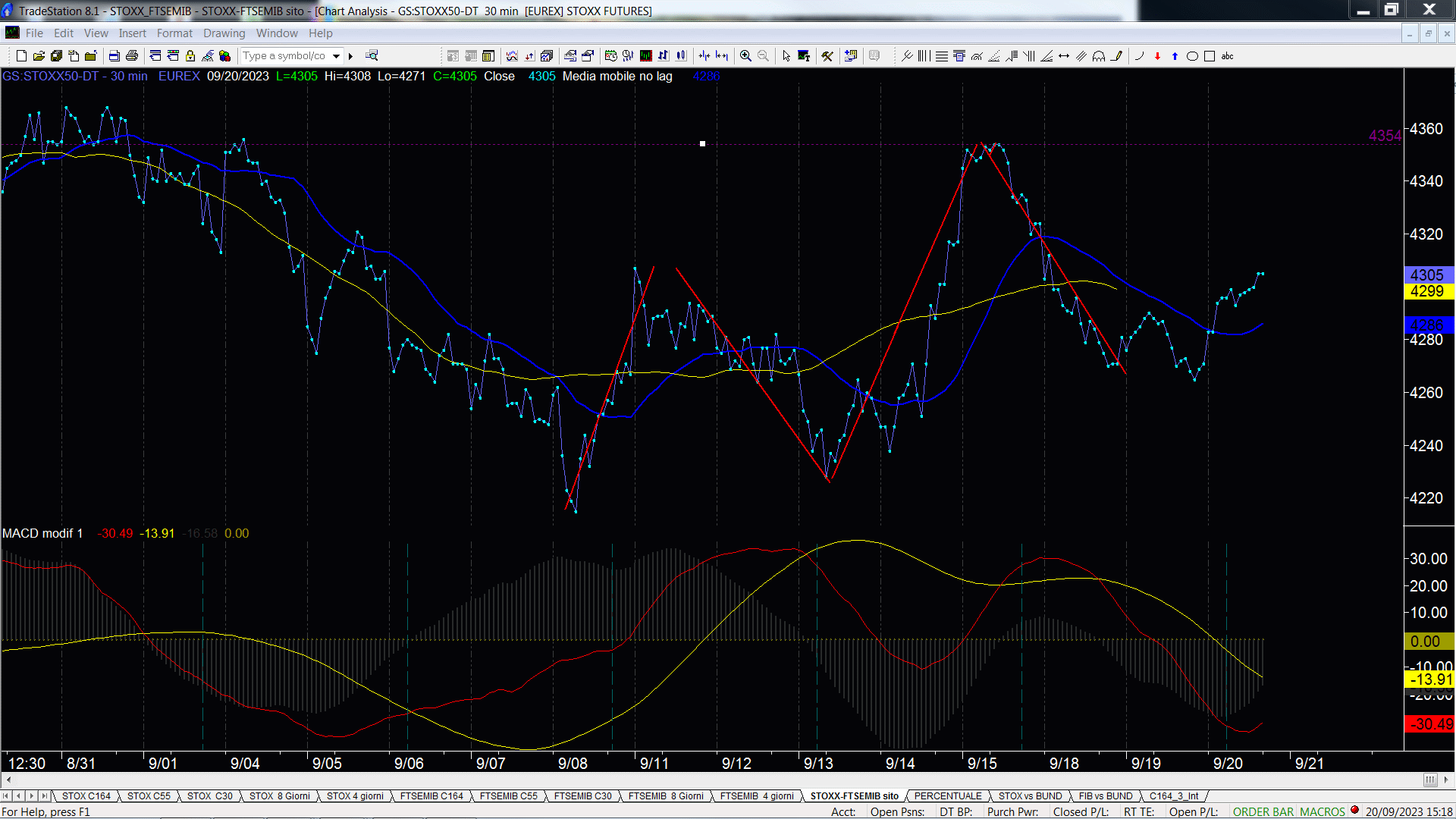Viewport: 1456px width, 819px height.
Task: Open a file with the yellow folder icon
Action: 39,56
